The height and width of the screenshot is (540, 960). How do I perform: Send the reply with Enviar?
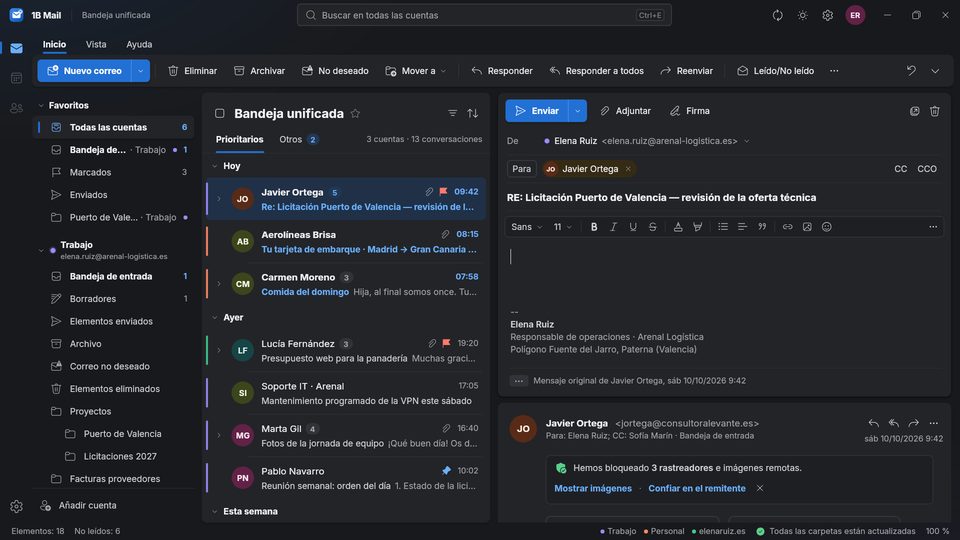click(x=537, y=111)
